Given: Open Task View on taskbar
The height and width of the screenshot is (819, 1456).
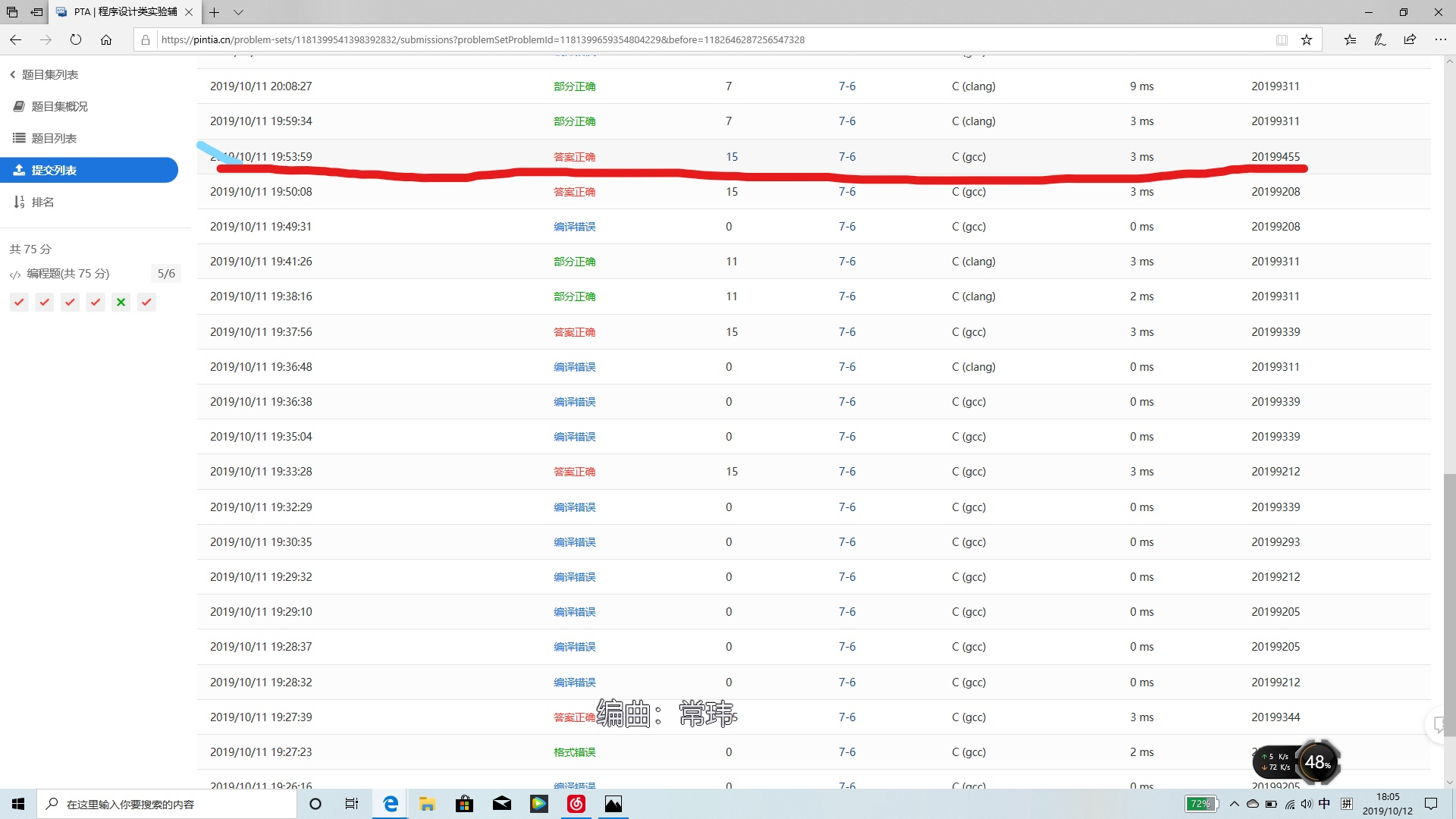Looking at the screenshot, I should click(x=352, y=804).
